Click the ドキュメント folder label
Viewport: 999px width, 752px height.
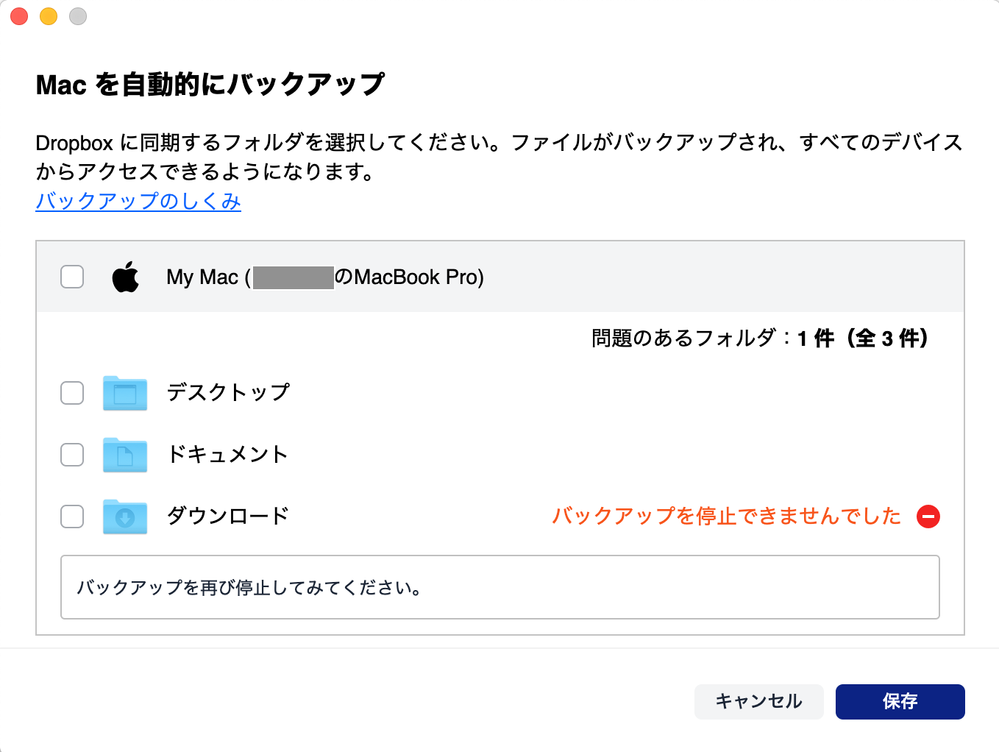click(x=227, y=454)
